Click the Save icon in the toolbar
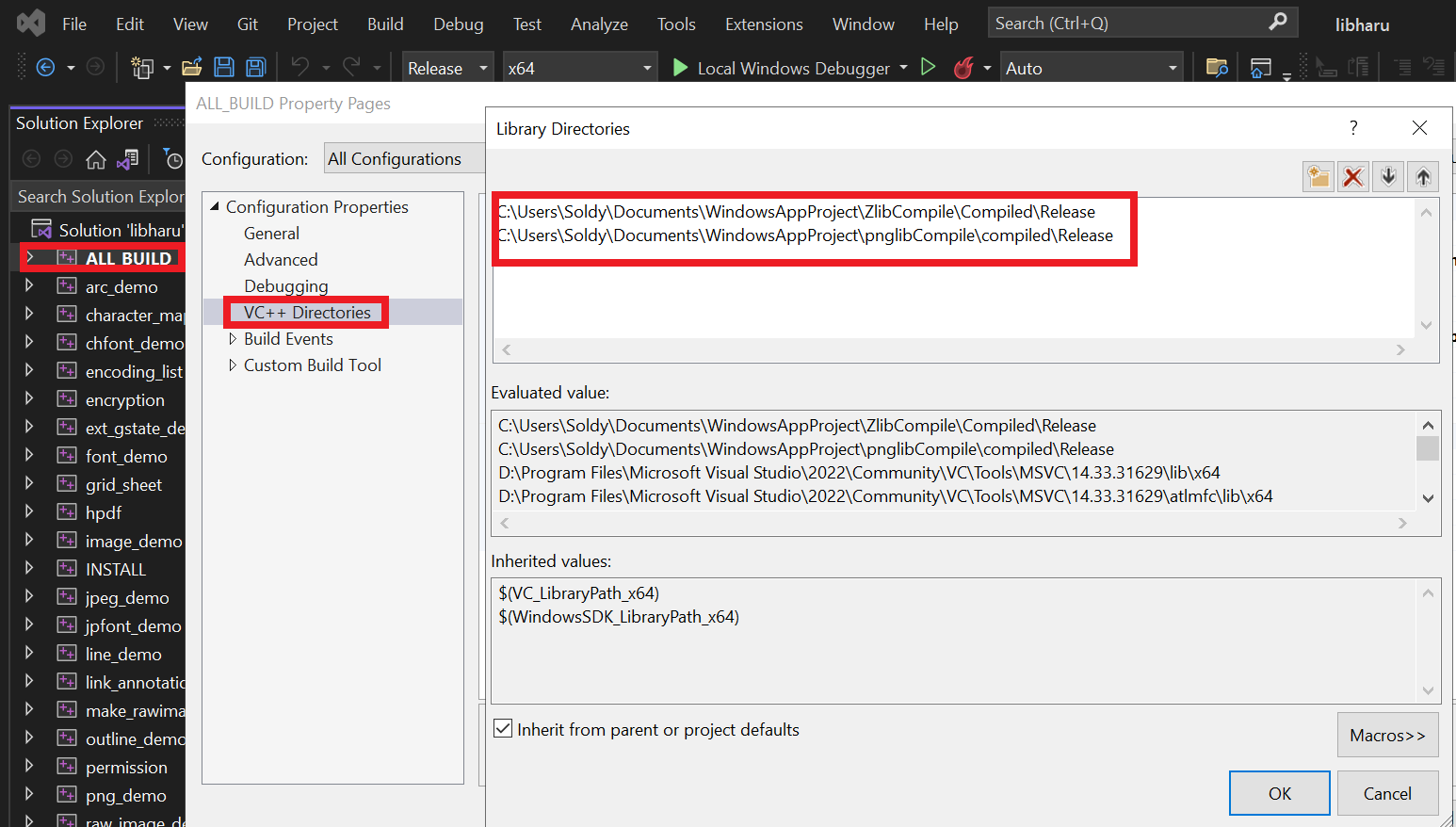Screen dimensions: 1456x827 pyautogui.click(x=224, y=67)
